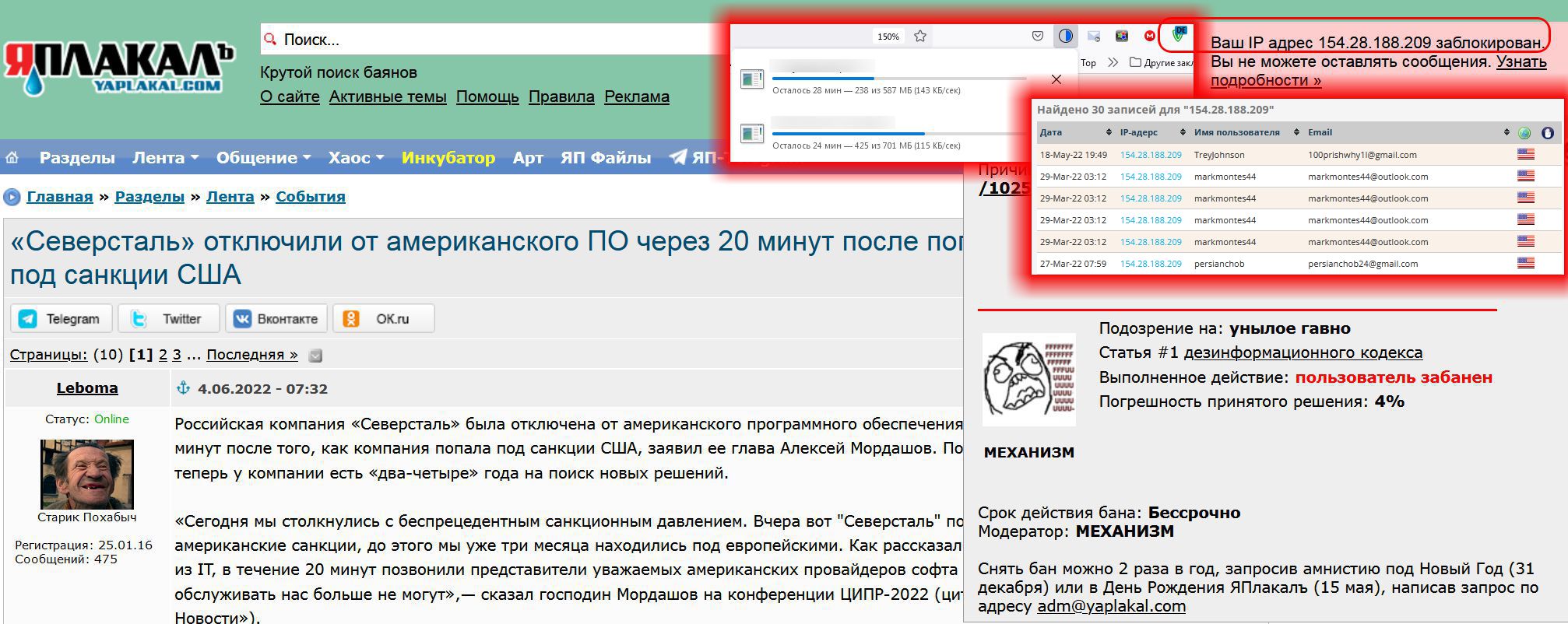The height and width of the screenshot is (624, 1568).
Task: Toggle the half-circle dark mode extension icon
Action: [x=1065, y=36]
